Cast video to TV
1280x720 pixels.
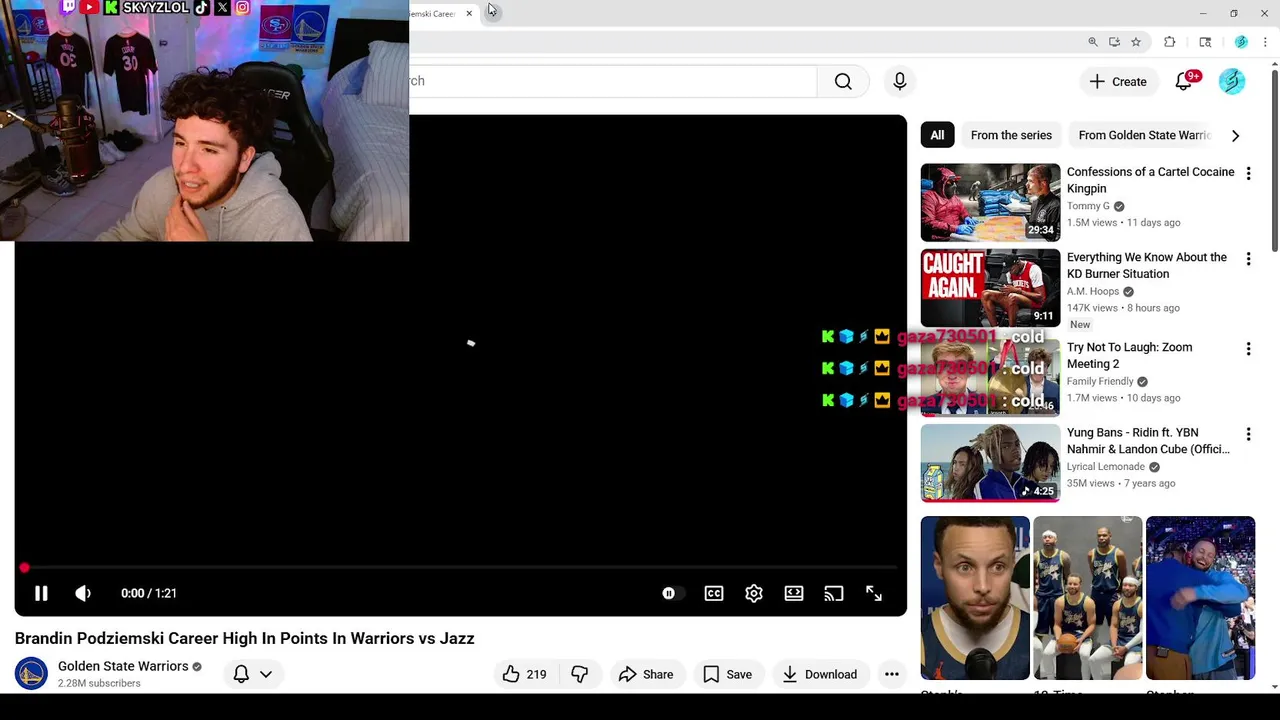(x=834, y=593)
